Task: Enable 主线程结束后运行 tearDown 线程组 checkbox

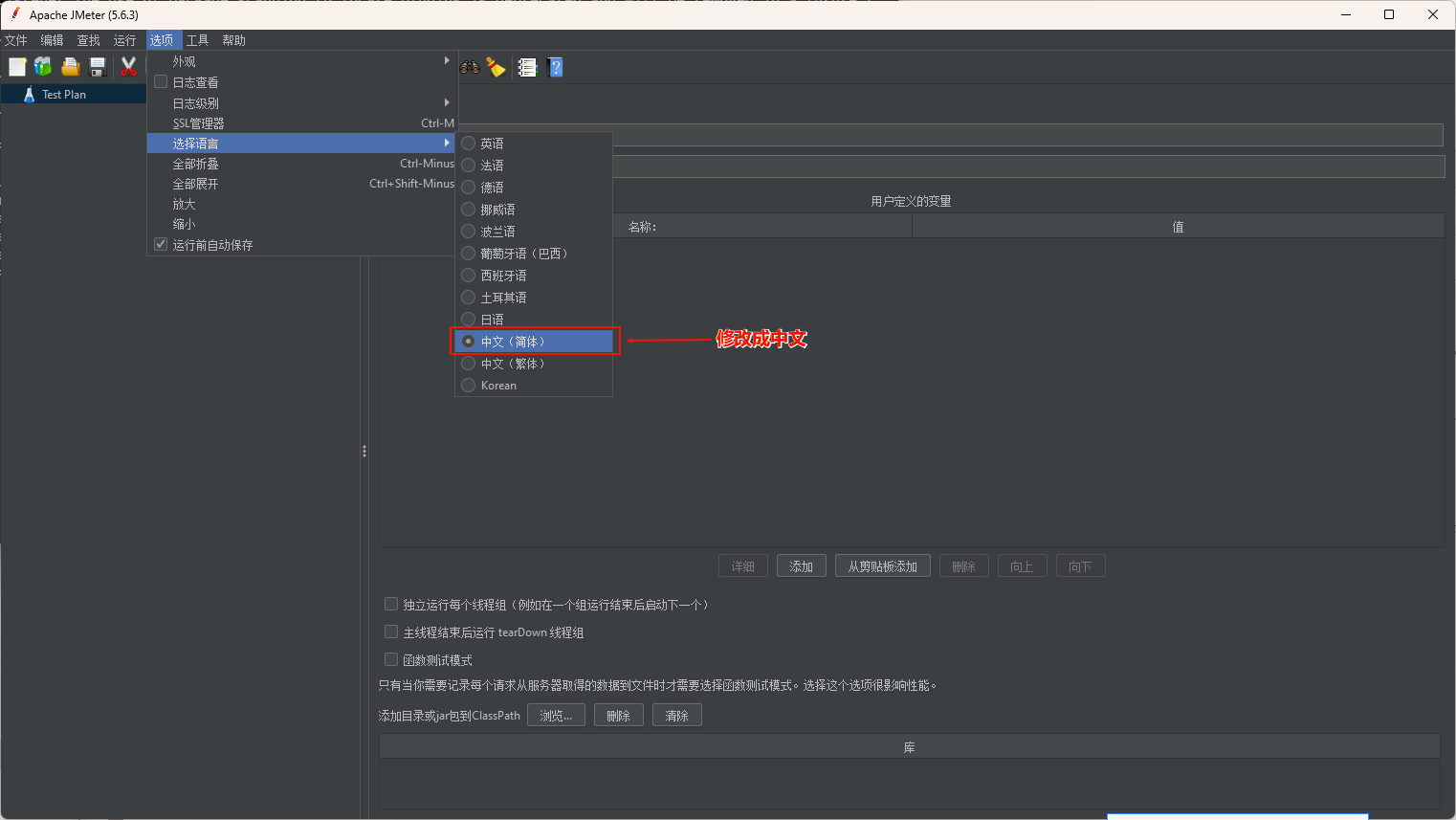Action: (391, 632)
